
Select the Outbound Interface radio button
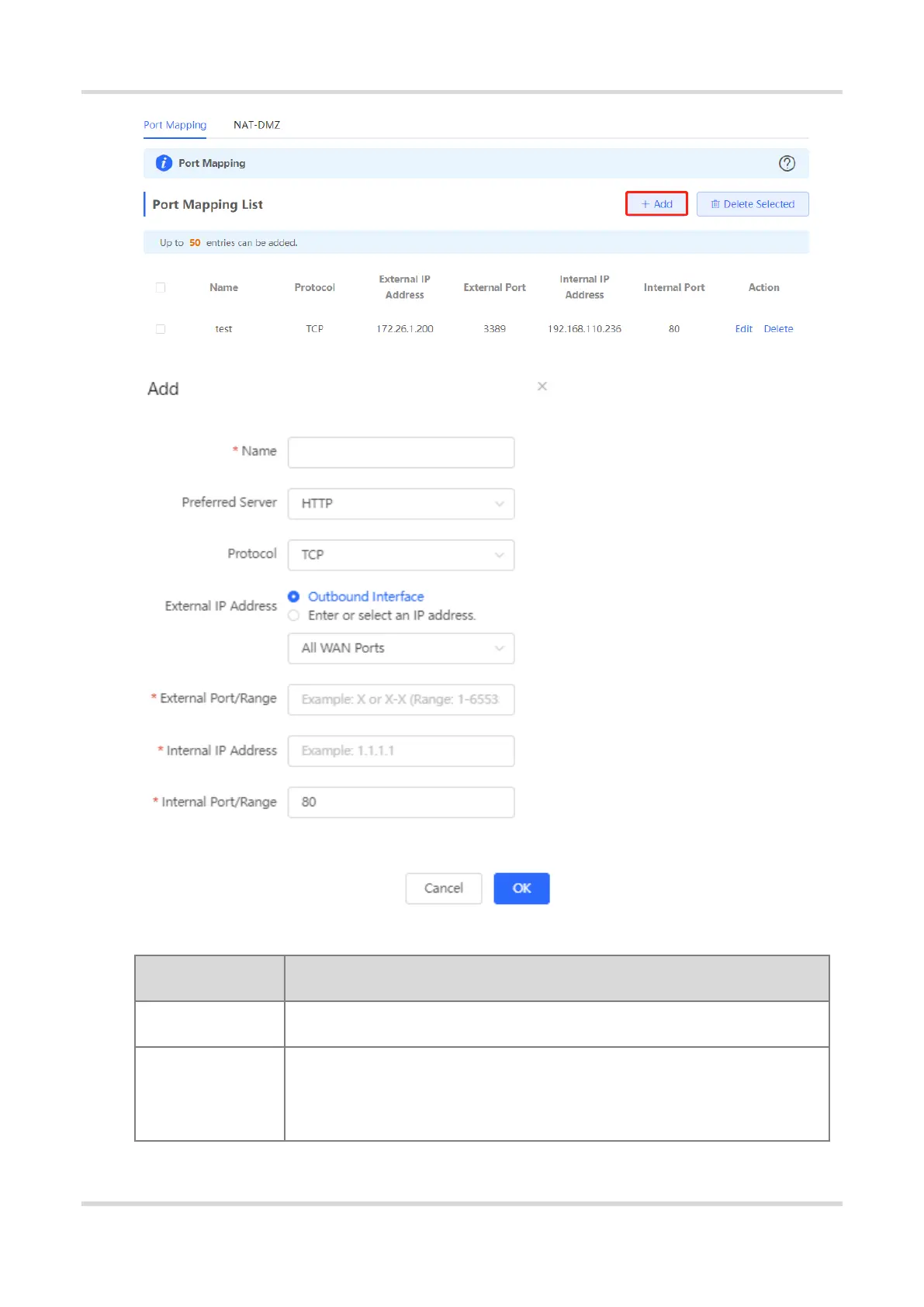(x=294, y=597)
